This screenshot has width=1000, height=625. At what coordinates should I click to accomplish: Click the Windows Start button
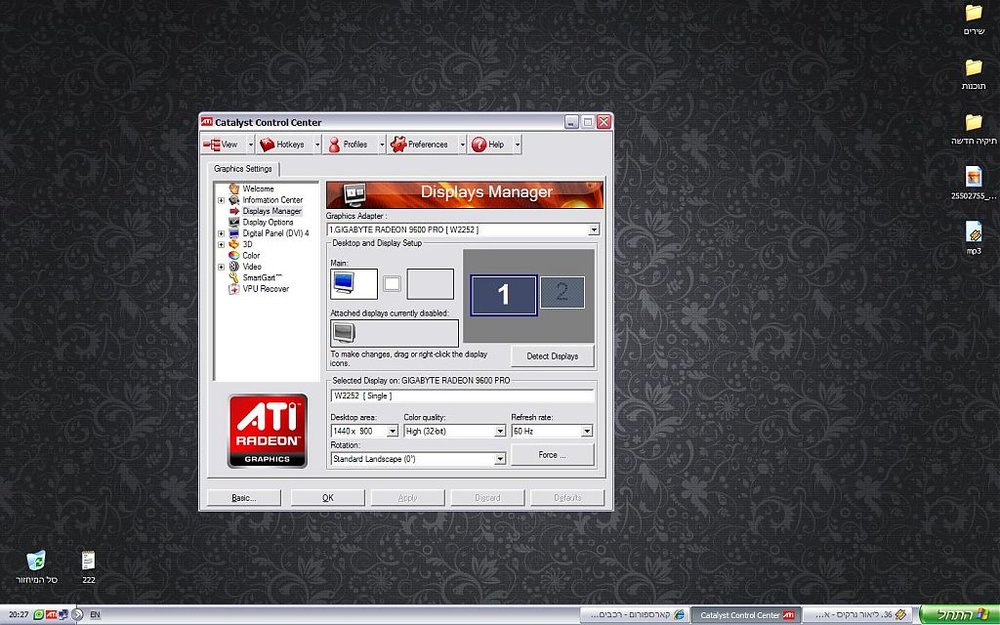pyautogui.click(x=959, y=615)
